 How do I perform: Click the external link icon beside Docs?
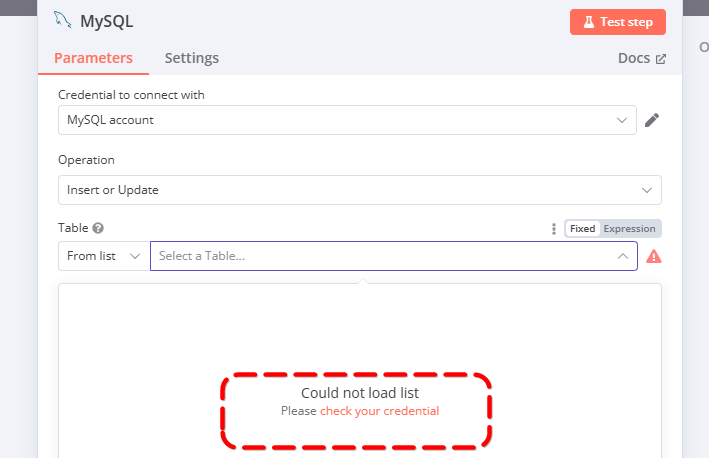point(661,59)
